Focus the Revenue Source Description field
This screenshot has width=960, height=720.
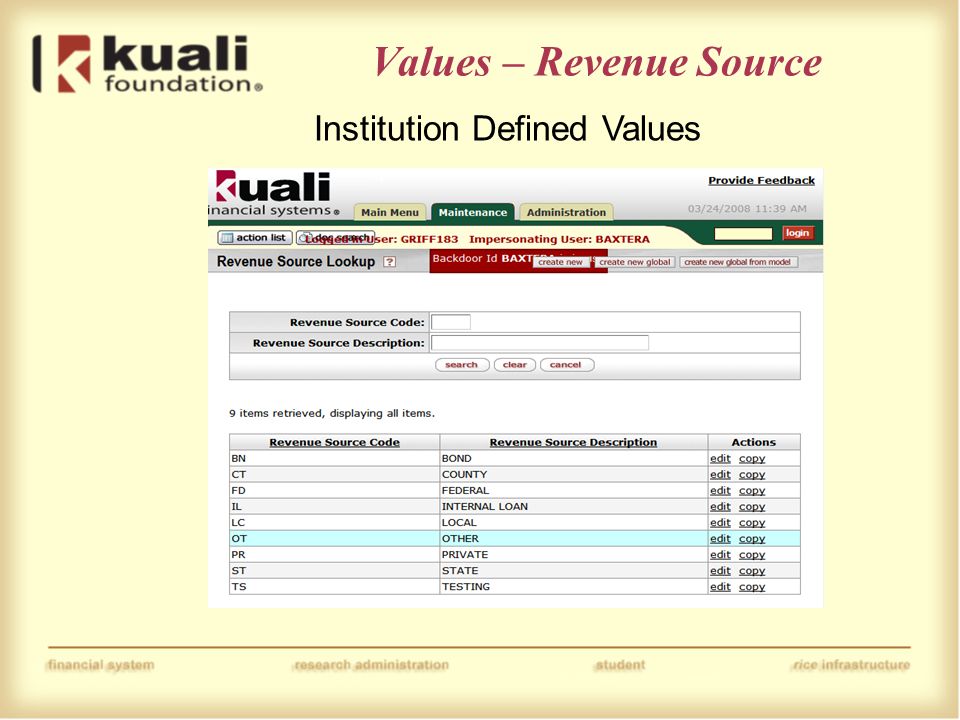[540, 343]
